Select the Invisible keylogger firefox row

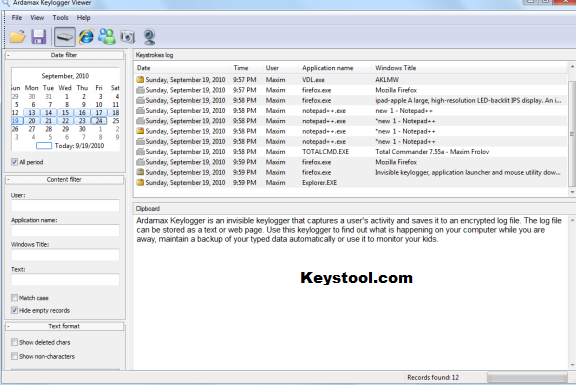(x=351, y=172)
